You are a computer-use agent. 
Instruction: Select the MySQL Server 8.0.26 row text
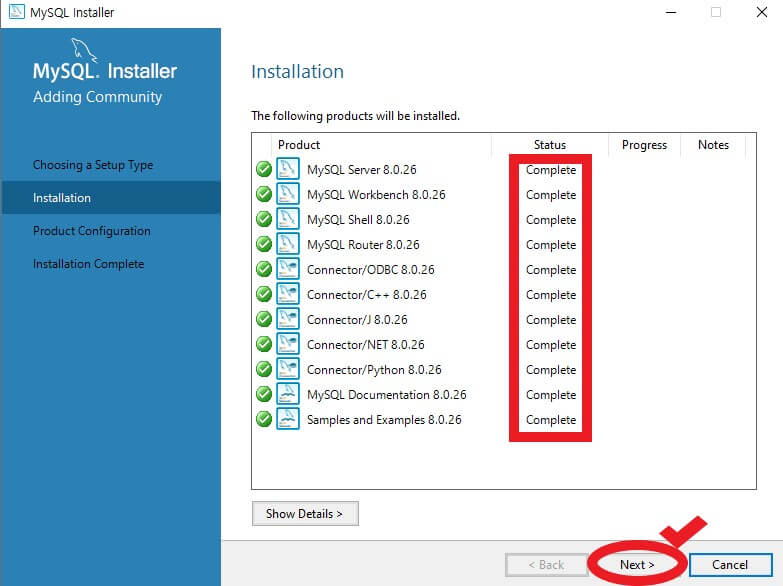coord(362,170)
